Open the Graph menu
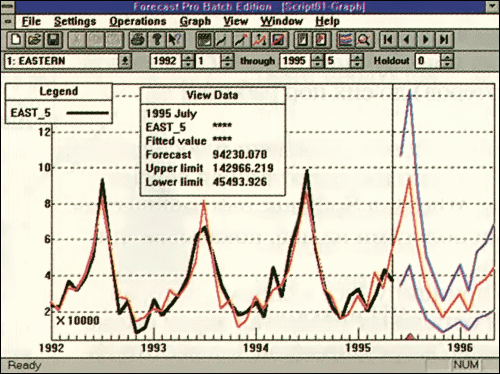The image size is (500, 374). tap(195, 21)
